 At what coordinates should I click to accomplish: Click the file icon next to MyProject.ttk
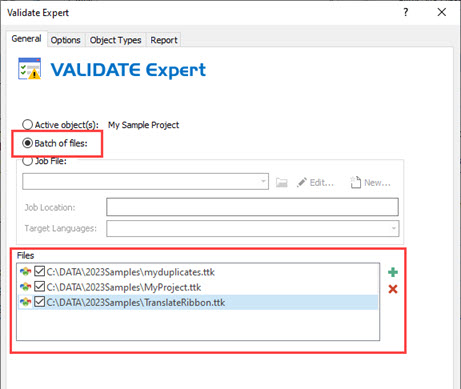click(x=25, y=287)
